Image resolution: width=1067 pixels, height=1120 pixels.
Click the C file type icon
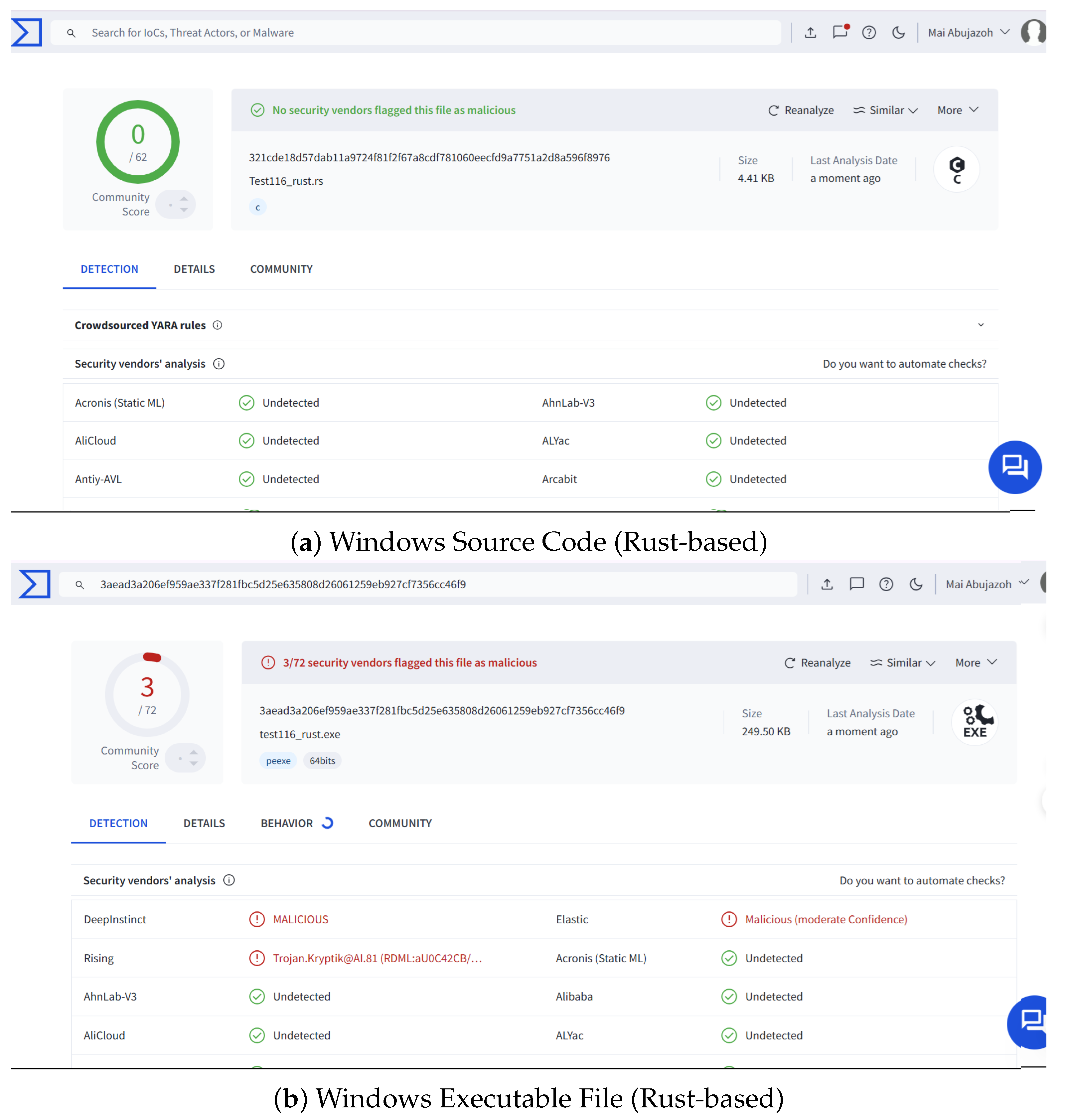957,169
